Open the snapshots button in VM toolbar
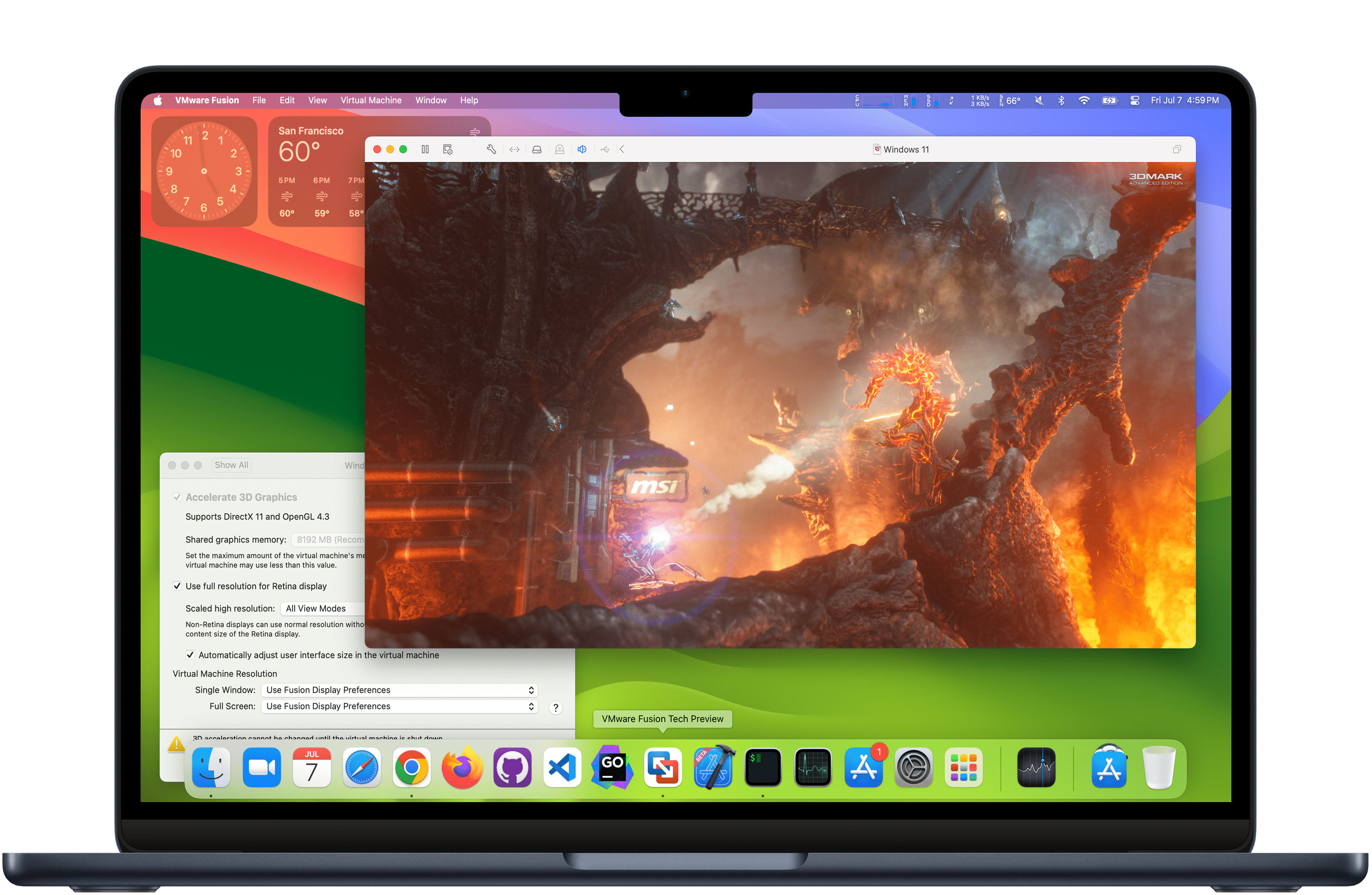The height and width of the screenshot is (895, 1372). tap(447, 149)
